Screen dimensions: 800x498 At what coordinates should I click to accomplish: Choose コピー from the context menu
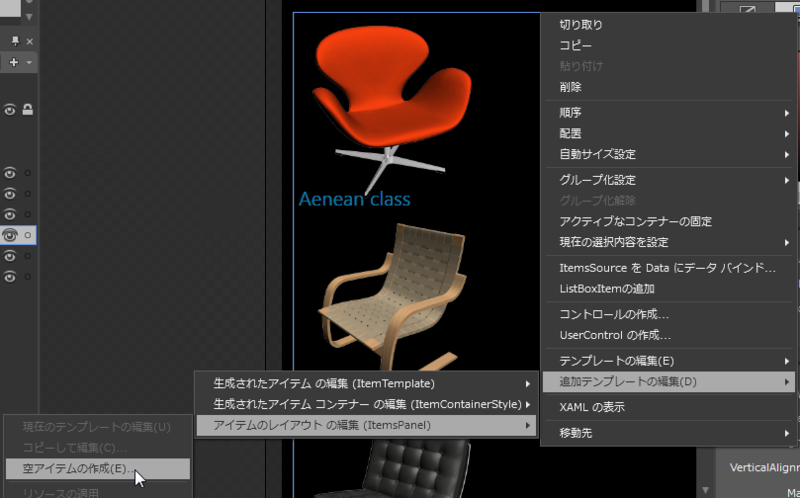pos(669,45)
